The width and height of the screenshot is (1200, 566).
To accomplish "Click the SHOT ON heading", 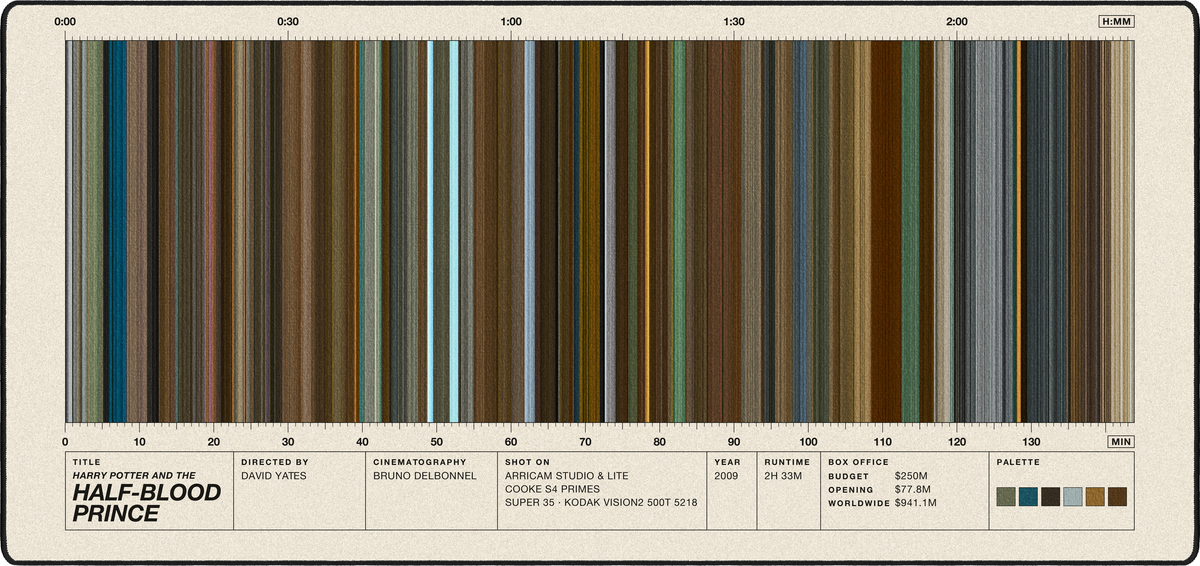I will (528, 463).
